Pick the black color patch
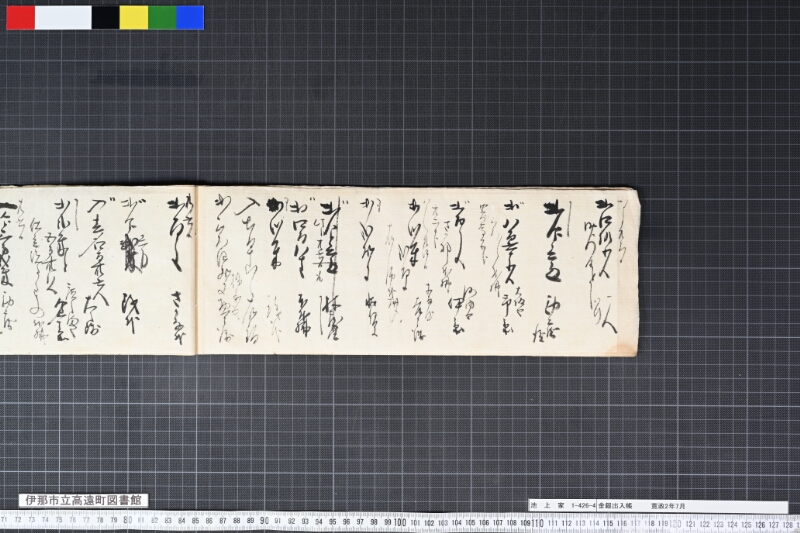The width and height of the screenshot is (800, 533). click(x=106, y=17)
